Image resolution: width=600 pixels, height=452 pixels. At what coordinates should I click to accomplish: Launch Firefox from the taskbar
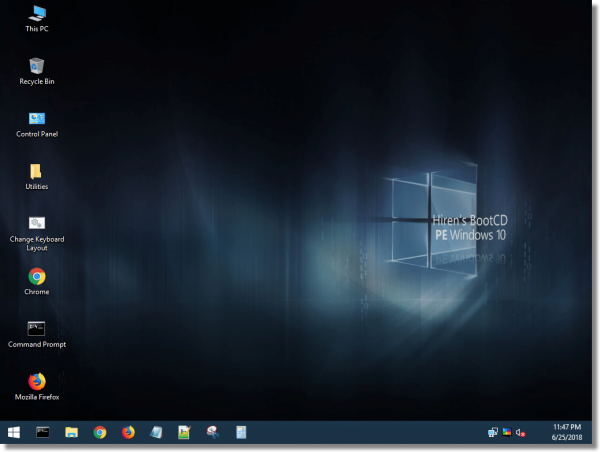tap(128, 432)
